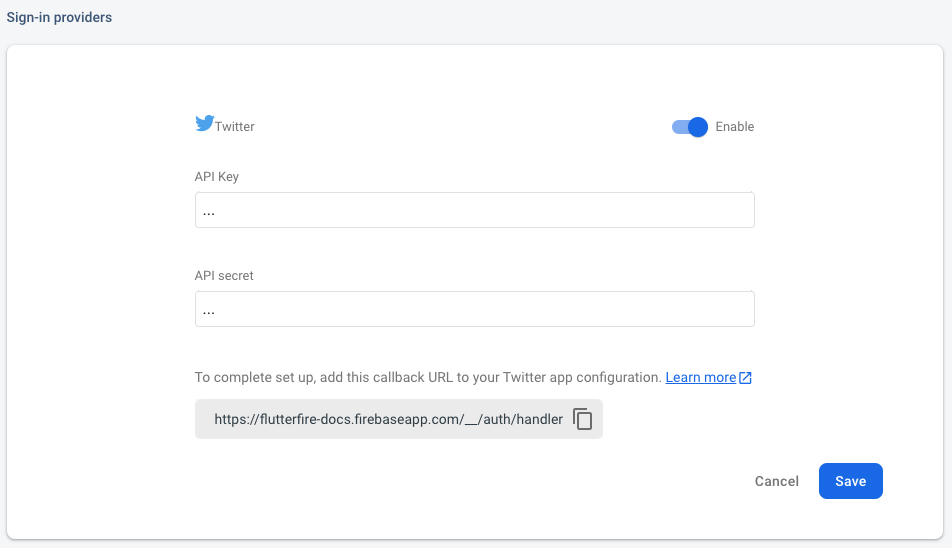Click the API secret label
The height and width of the screenshot is (548, 952).
click(224, 276)
